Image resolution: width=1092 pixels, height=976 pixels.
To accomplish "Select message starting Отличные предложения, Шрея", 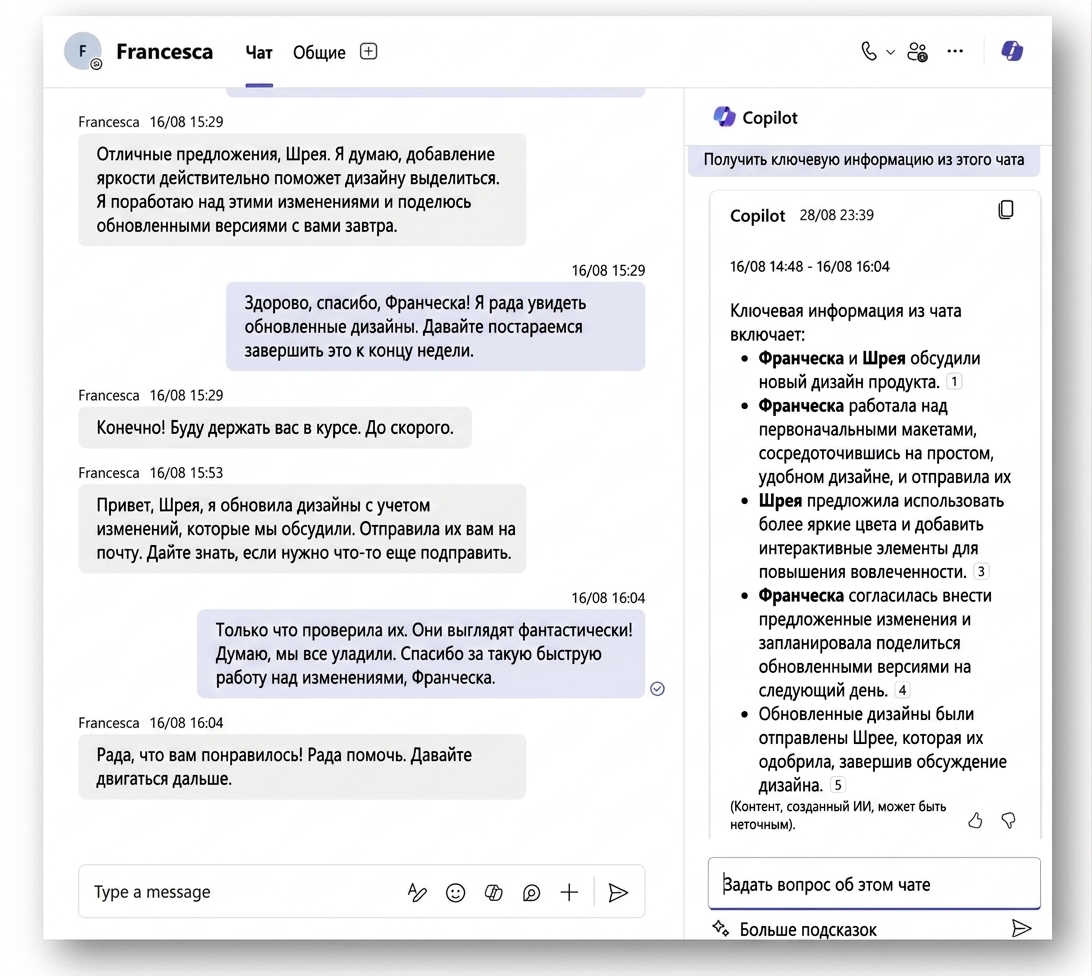I will pyautogui.click(x=302, y=189).
